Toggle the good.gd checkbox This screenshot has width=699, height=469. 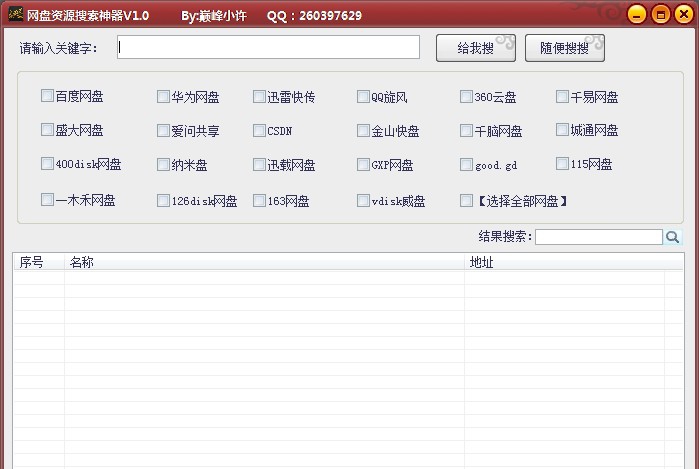[x=466, y=165]
